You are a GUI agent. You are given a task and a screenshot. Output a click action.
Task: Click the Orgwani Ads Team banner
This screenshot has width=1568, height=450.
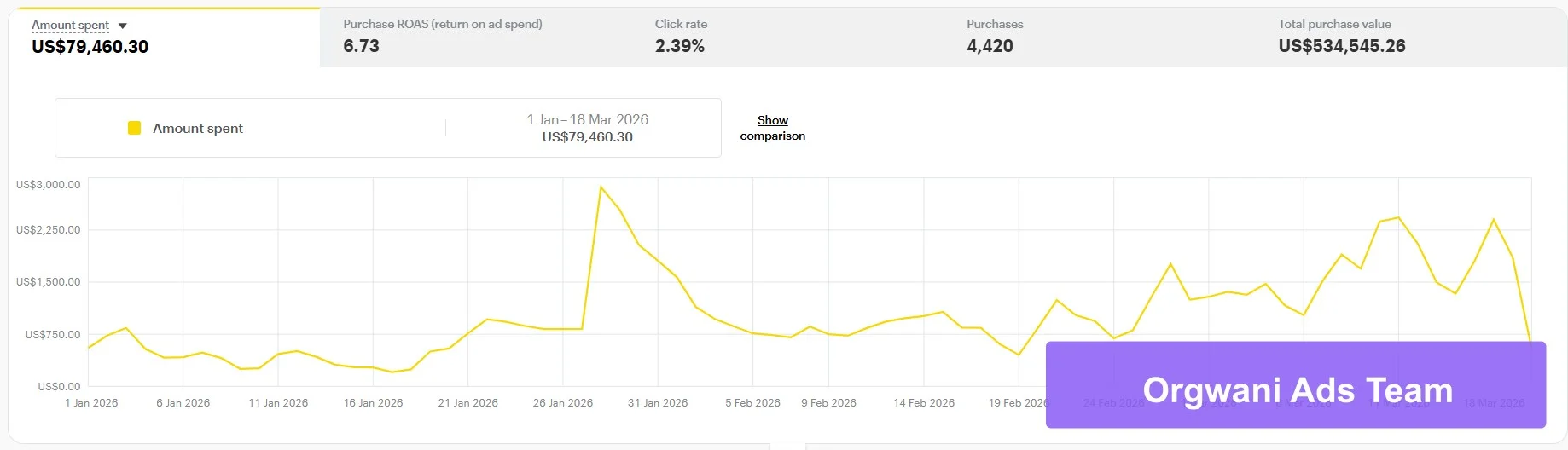click(1295, 386)
